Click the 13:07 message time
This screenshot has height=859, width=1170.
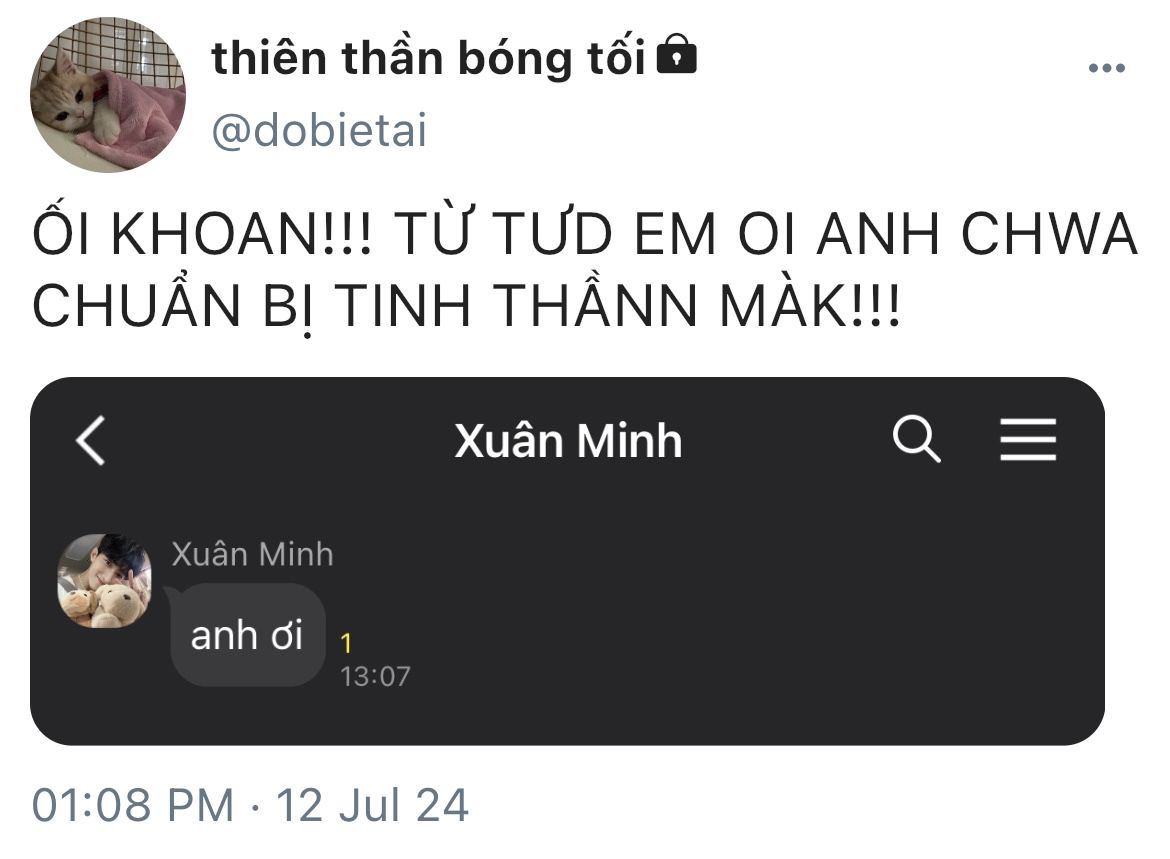click(x=375, y=677)
